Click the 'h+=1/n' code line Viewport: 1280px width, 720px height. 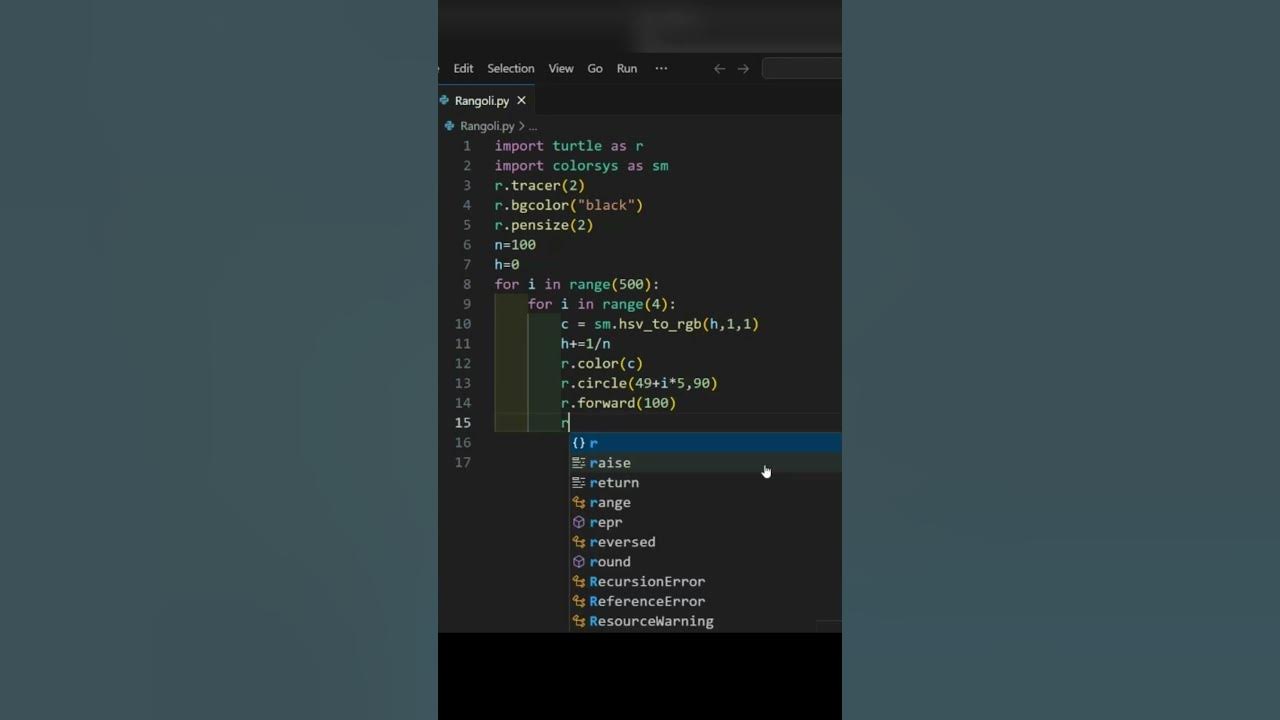[x=586, y=344]
